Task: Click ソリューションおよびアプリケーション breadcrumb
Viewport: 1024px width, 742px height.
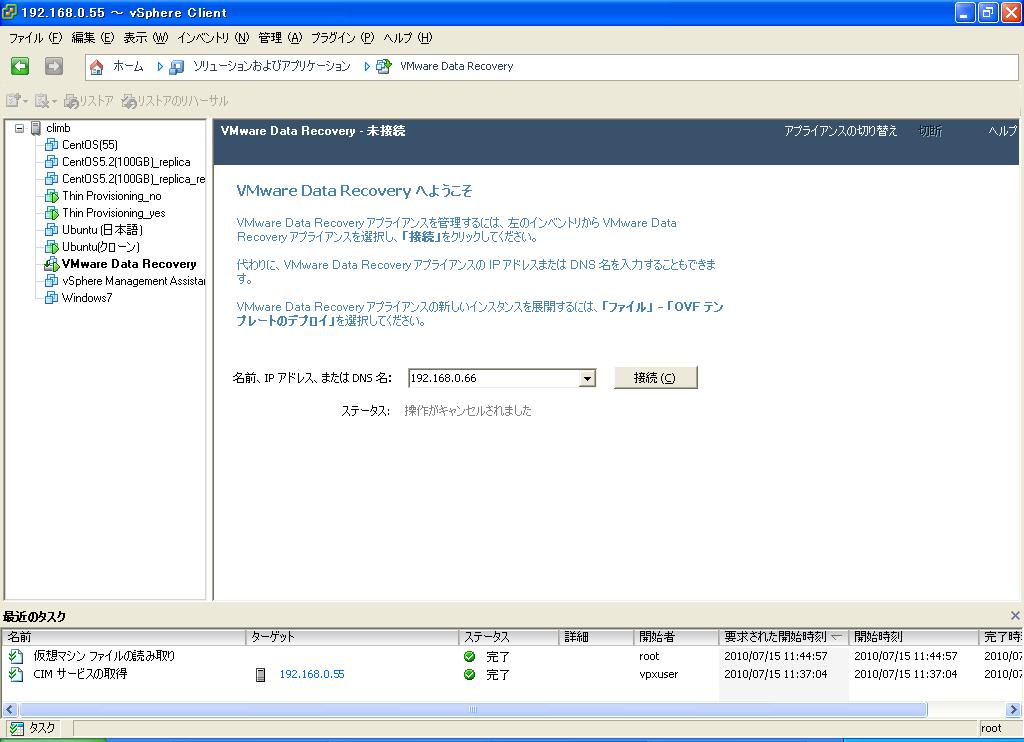Action: tap(272, 66)
